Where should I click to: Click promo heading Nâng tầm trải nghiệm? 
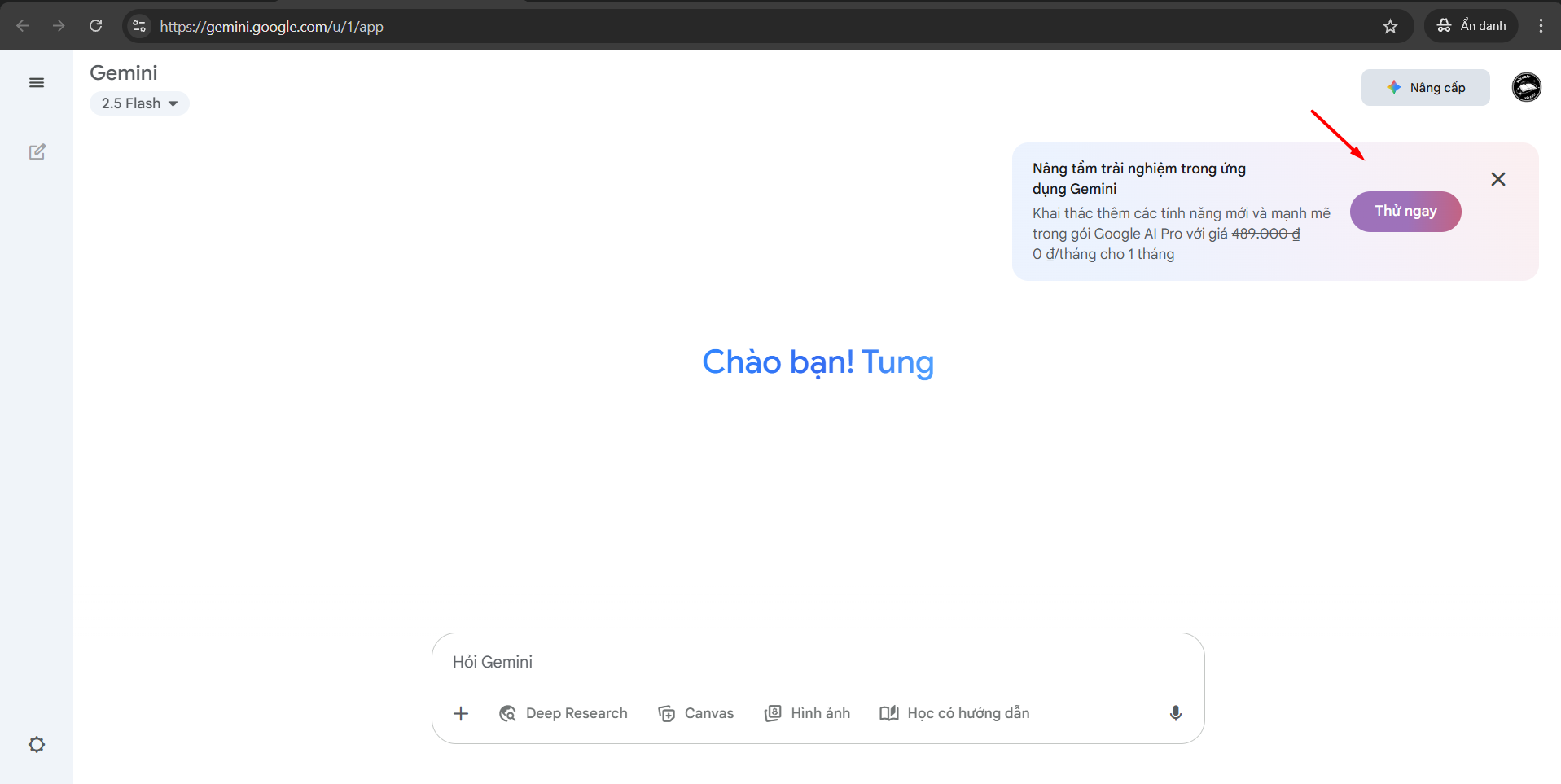[x=1139, y=178]
